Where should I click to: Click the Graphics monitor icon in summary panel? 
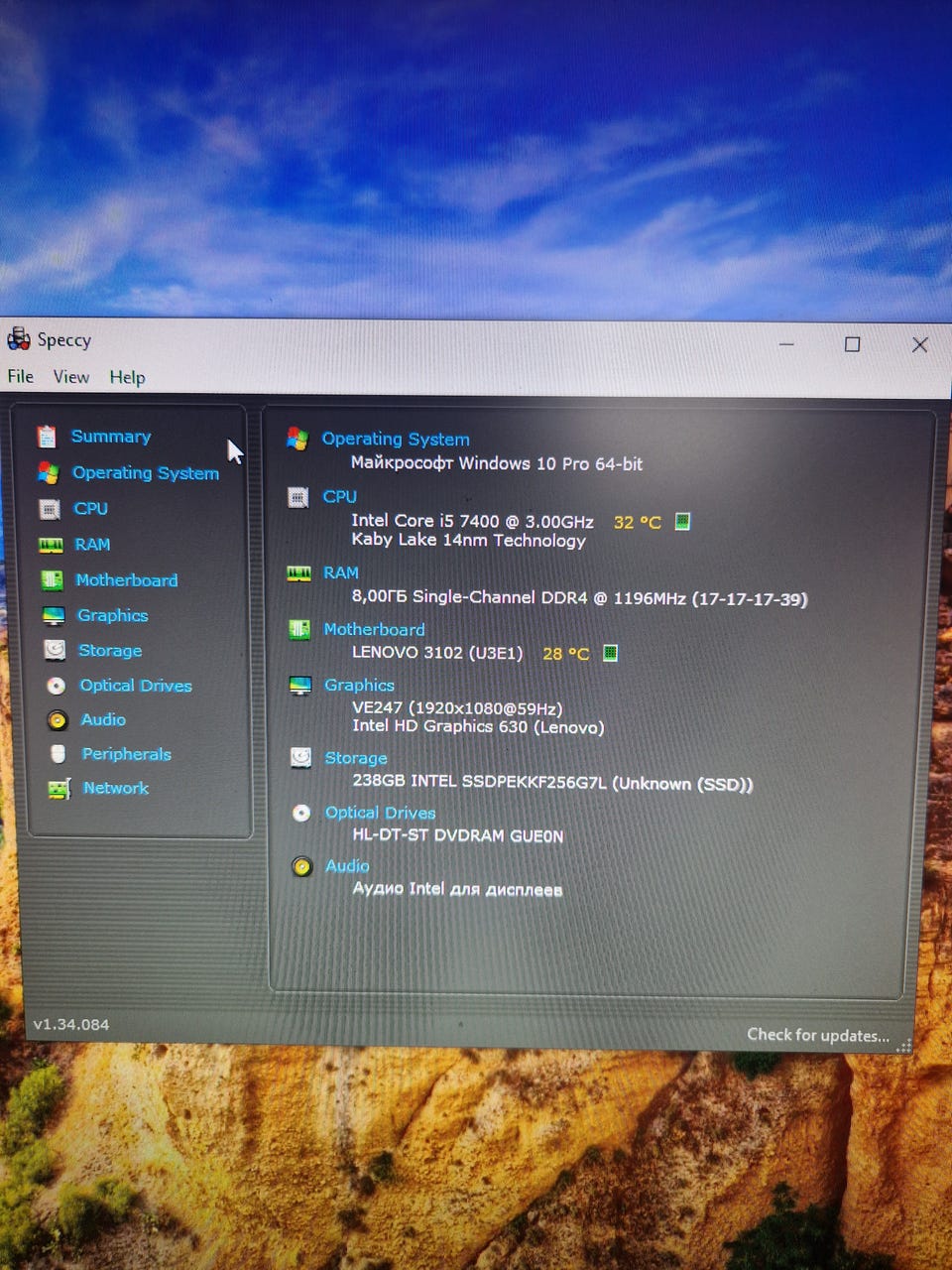(299, 686)
